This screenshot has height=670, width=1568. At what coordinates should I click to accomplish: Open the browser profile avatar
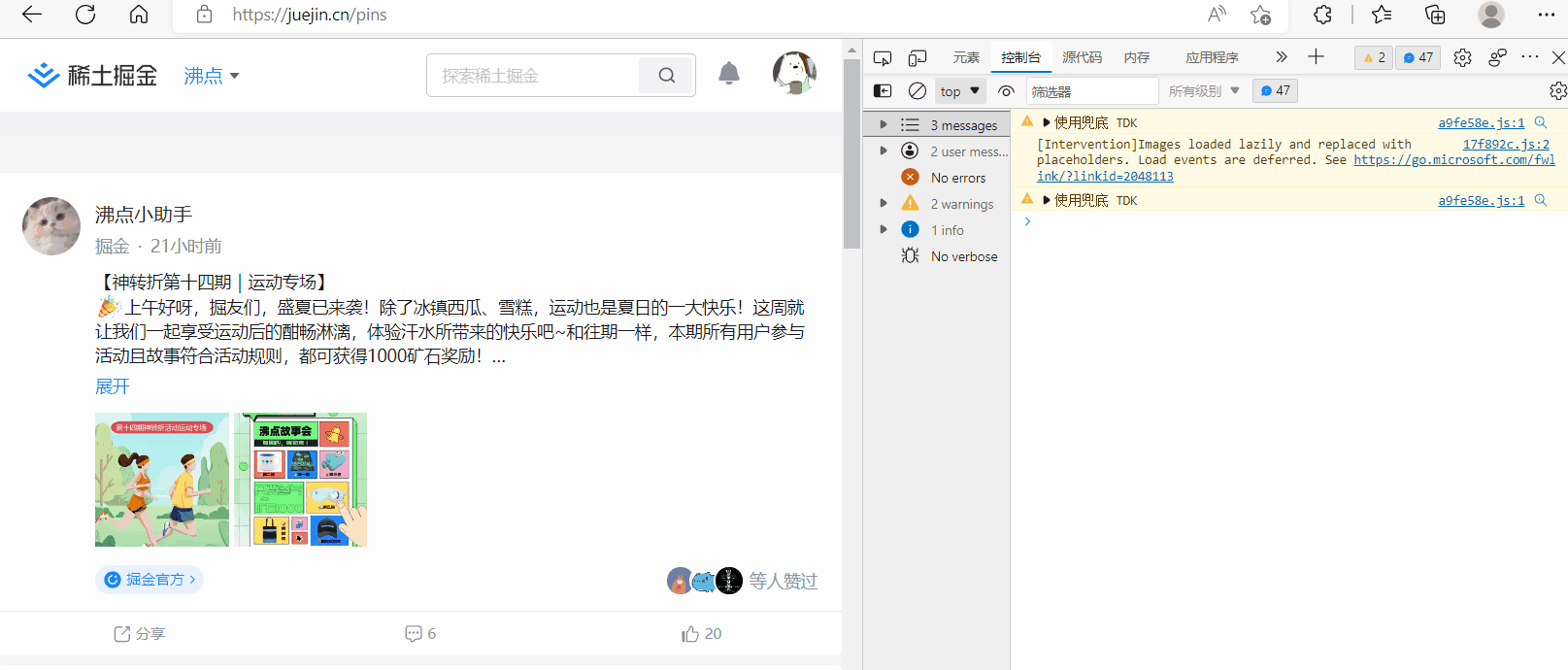click(1491, 15)
